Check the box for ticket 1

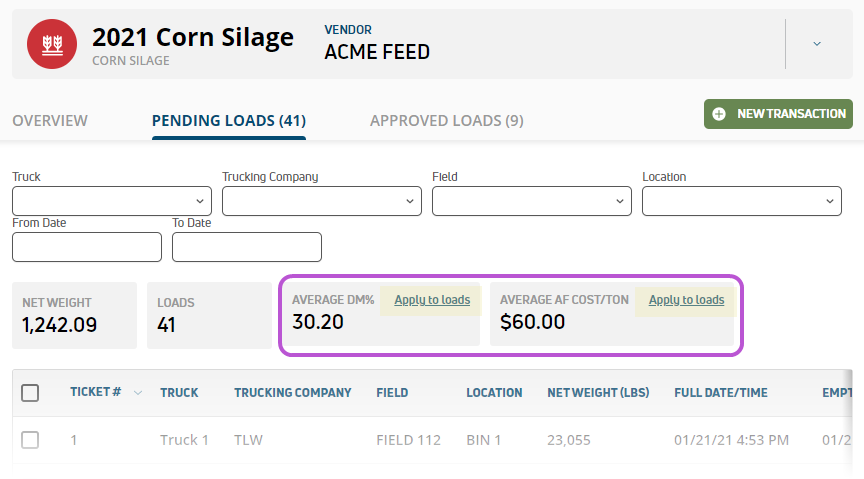click(30, 440)
